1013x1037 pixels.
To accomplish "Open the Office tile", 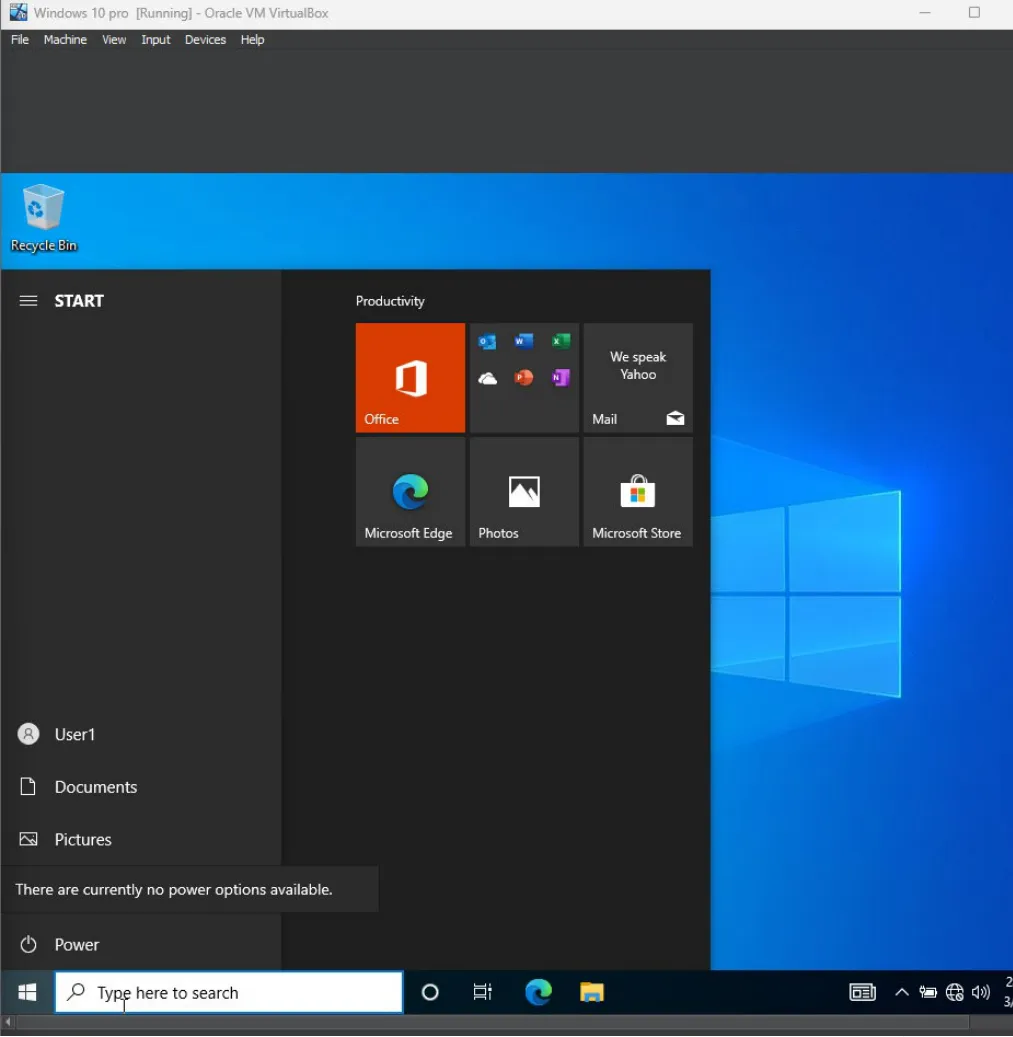I will point(410,378).
